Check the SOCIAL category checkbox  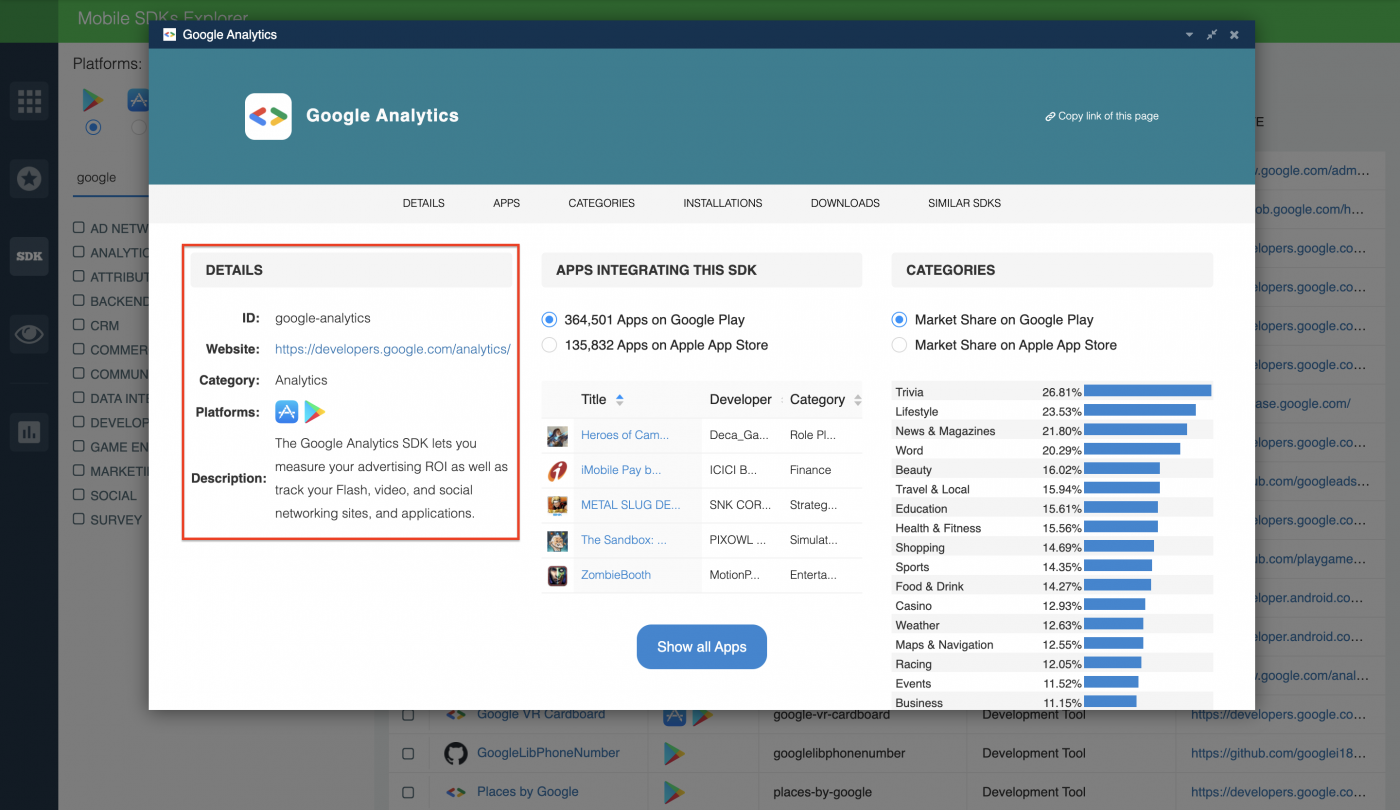point(79,494)
